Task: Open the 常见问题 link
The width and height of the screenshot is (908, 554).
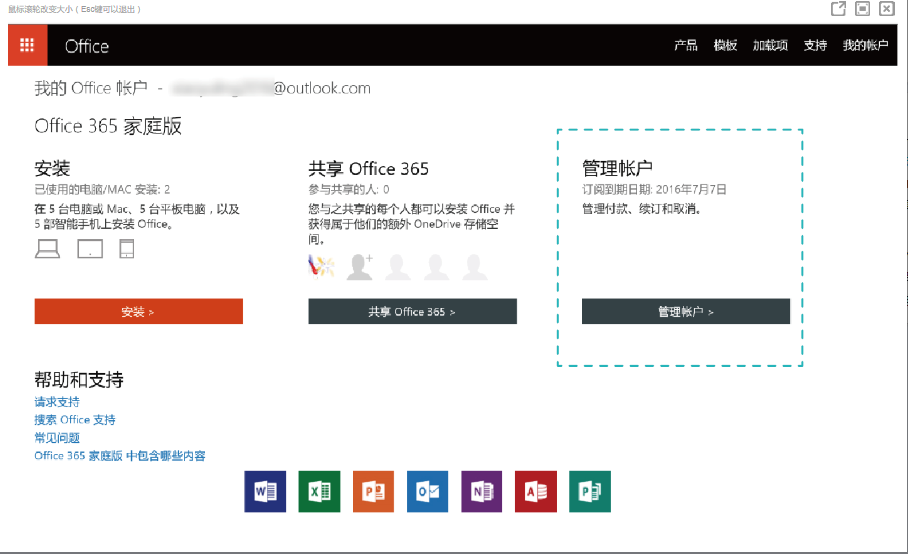Action: coord(57,438)
